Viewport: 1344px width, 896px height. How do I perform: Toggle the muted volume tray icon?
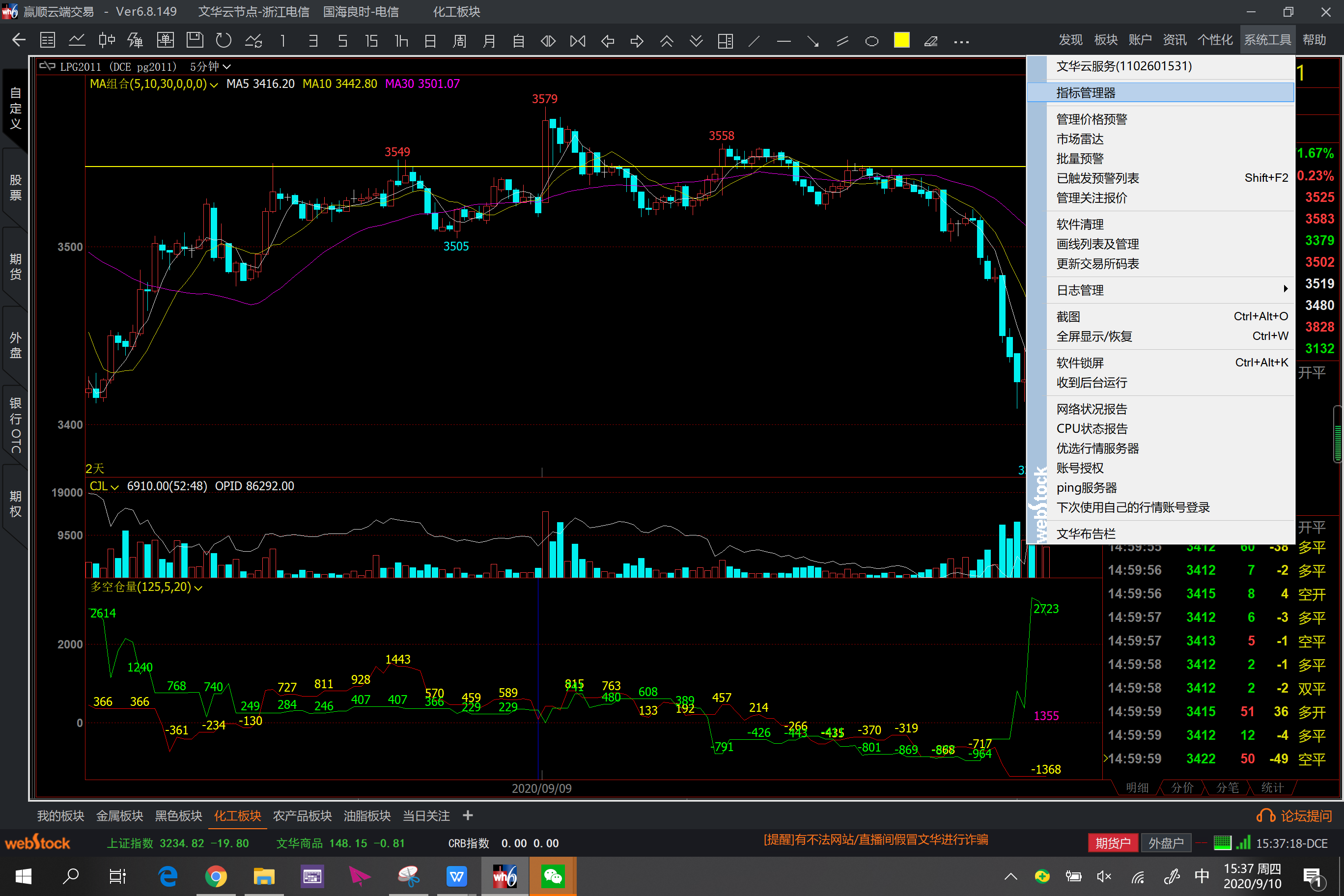1104,876
